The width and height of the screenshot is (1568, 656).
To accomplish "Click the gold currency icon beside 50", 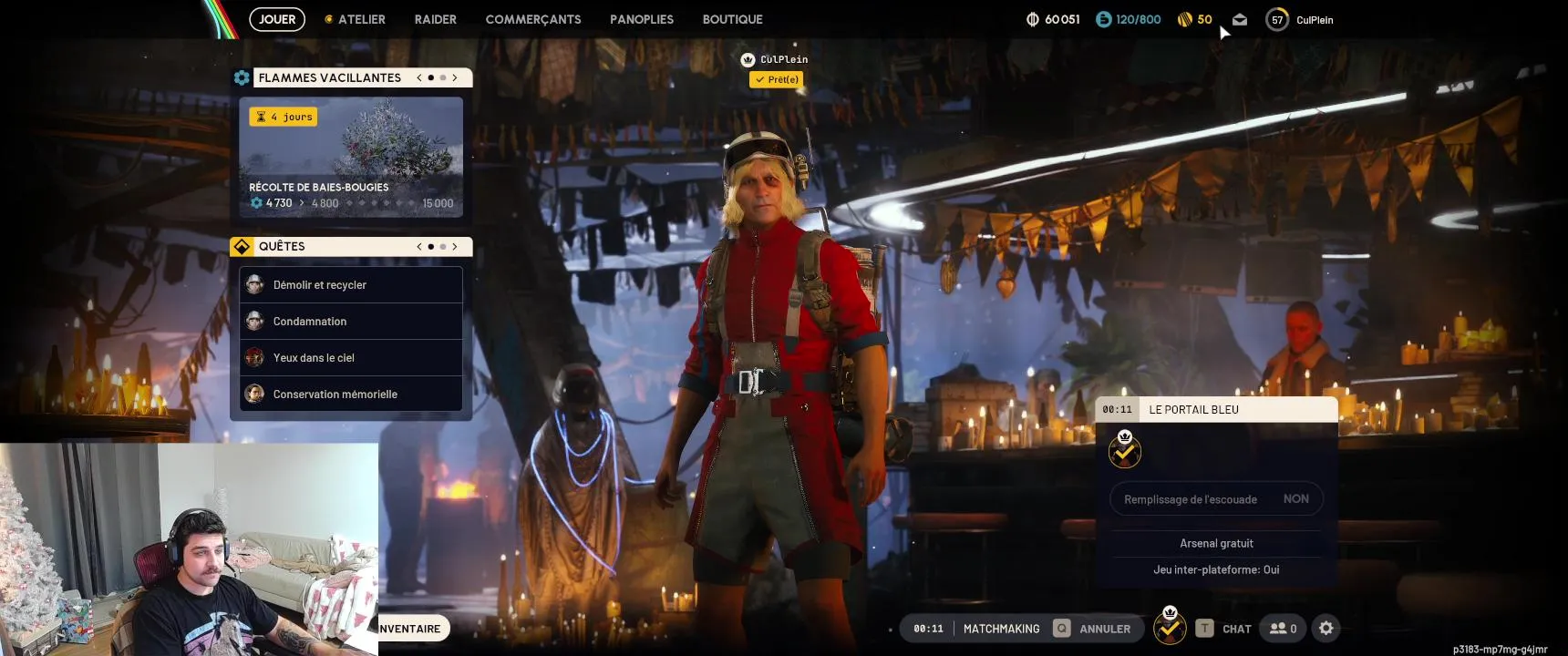I will [x=1185, y=19].
